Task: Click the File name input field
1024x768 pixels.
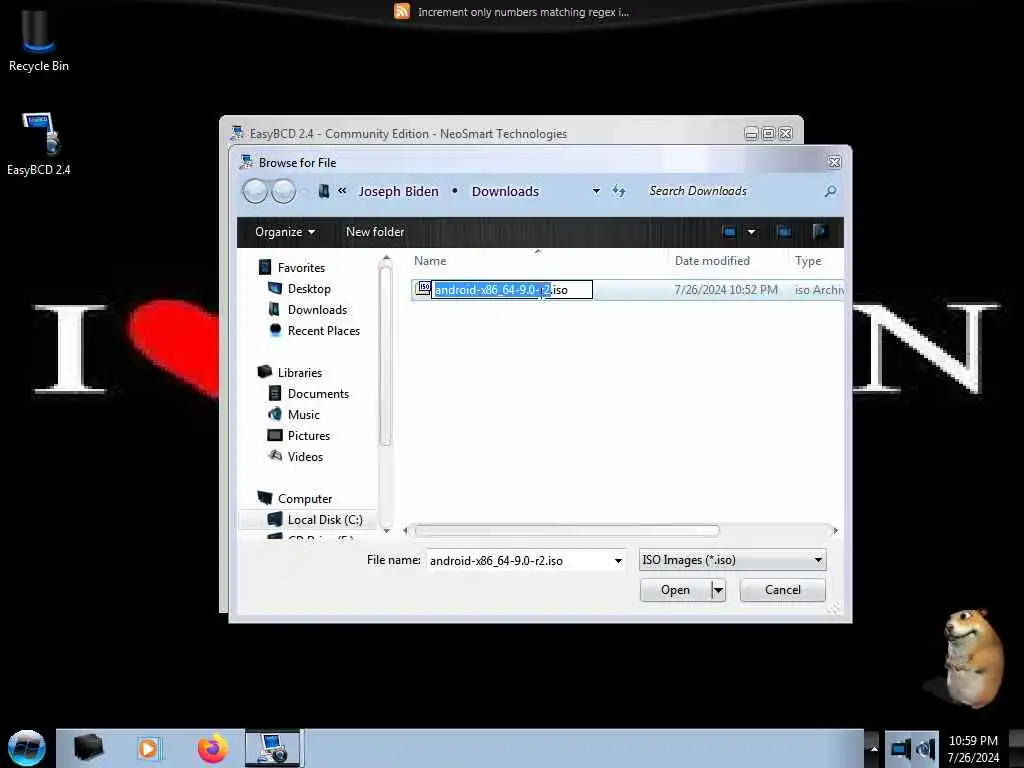Action: 520,560
